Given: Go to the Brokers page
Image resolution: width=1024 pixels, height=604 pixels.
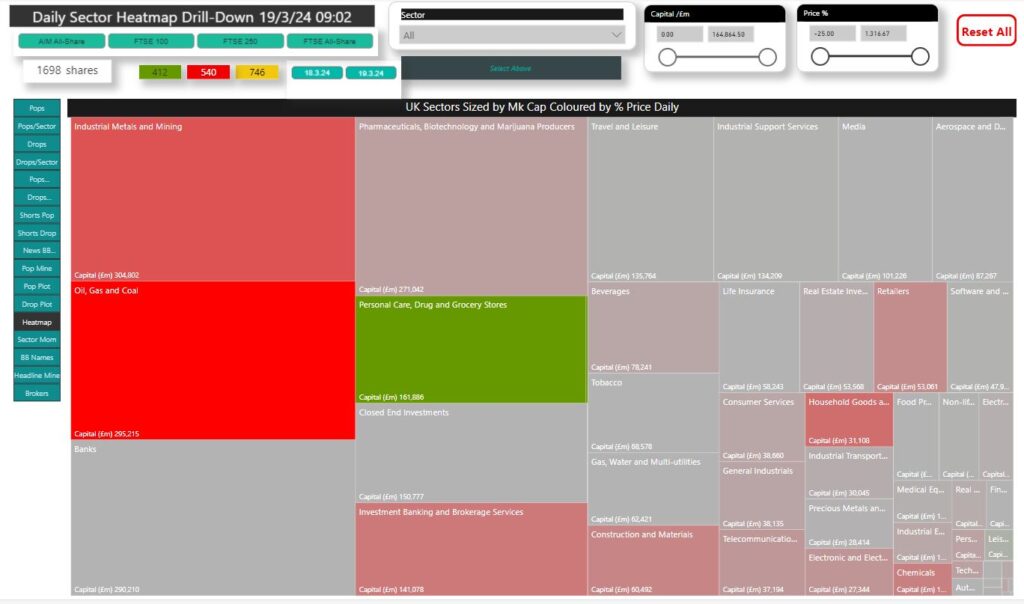Looking at the screenshot, I should coord(37,393).
